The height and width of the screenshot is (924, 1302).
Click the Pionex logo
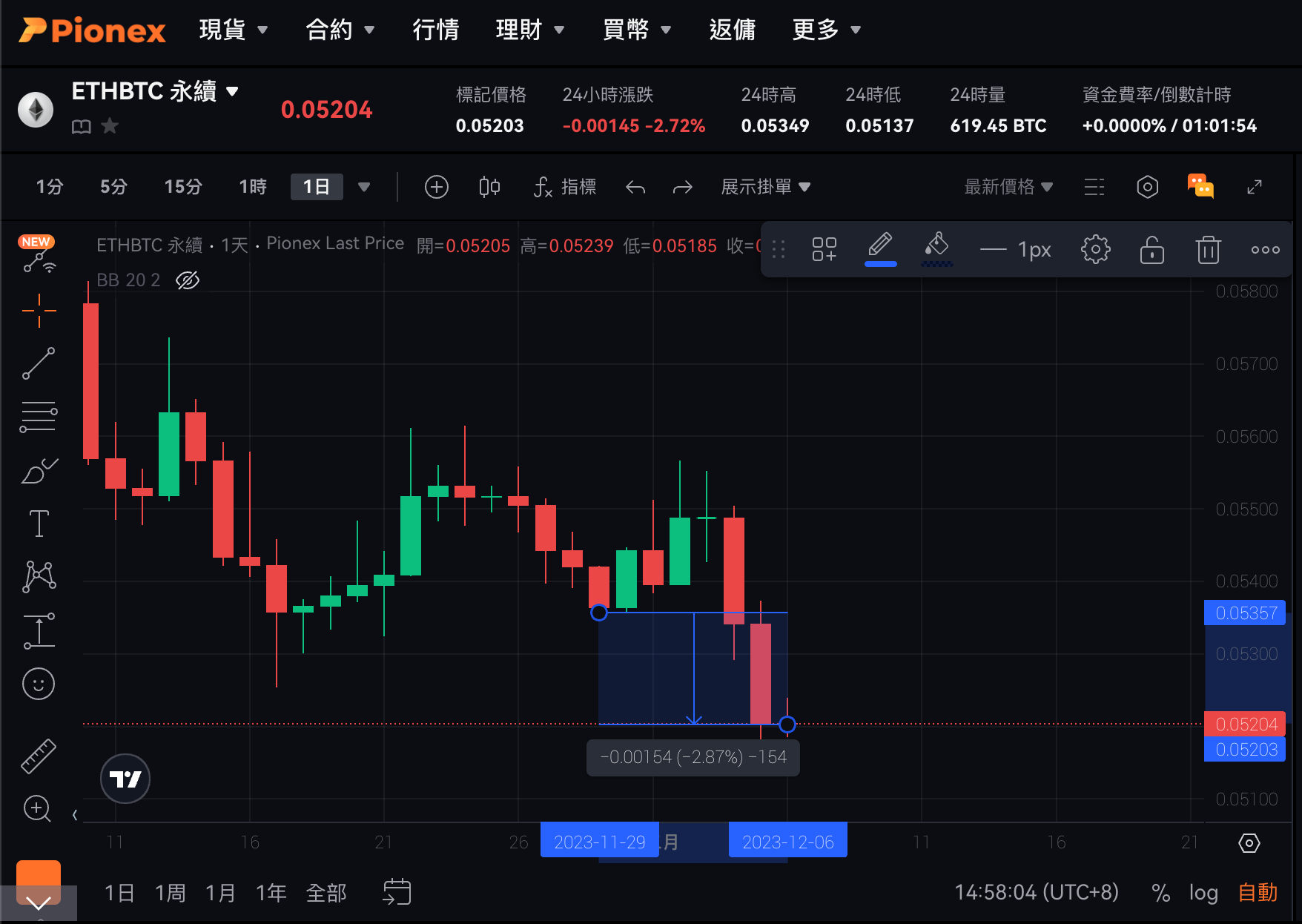[92, 30]
